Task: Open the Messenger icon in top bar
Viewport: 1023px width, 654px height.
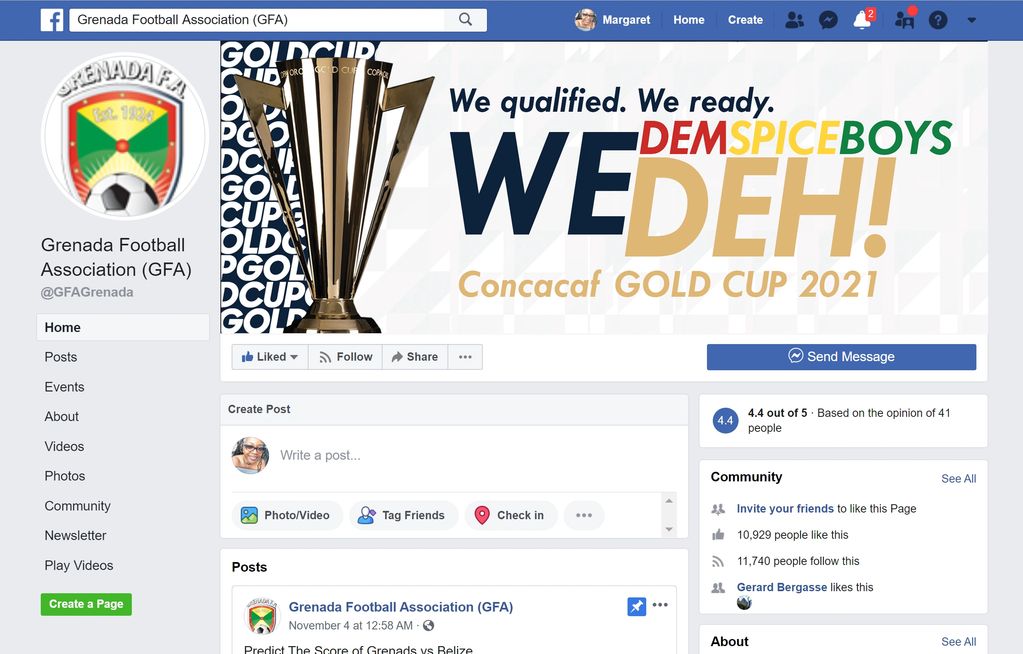Action: (829, 20)
